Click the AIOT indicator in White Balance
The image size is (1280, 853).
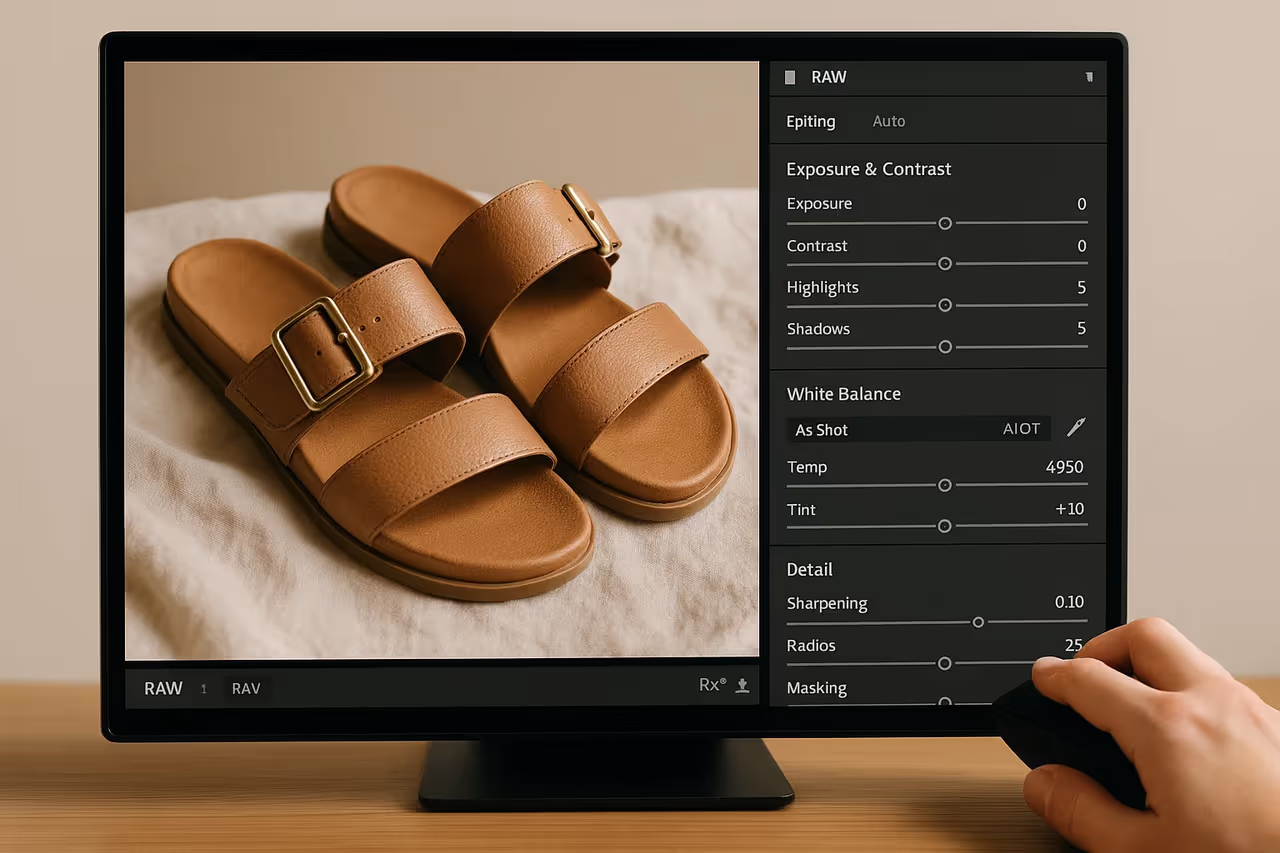pyautogui.click(x=1021, y=428)
